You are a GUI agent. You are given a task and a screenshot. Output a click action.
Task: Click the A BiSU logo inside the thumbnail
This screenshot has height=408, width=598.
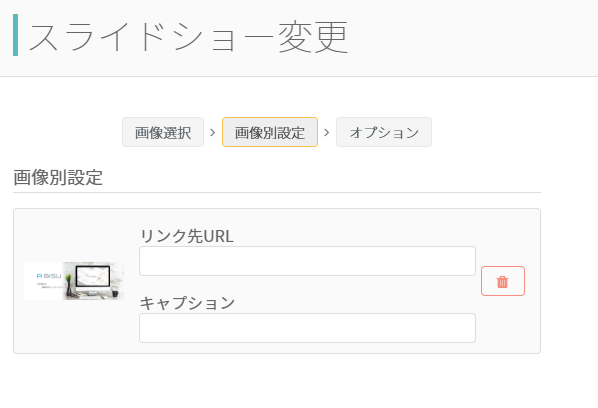[49, 276]
